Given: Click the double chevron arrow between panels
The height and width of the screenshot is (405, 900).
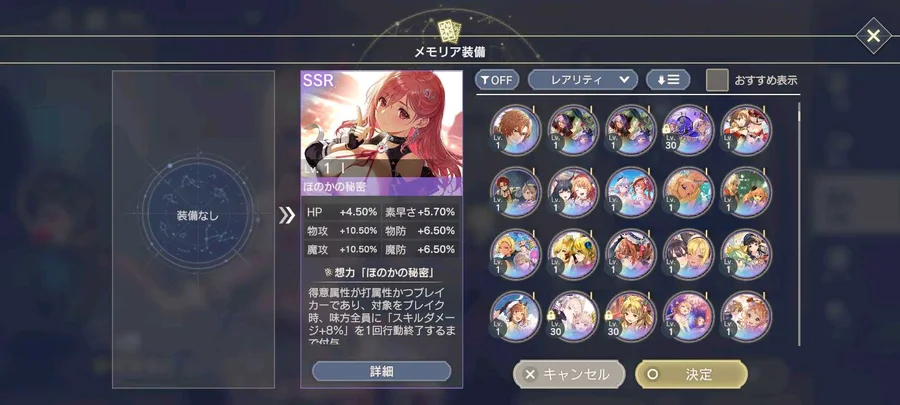Looking at the screenshot, I should tap(286, 215).
